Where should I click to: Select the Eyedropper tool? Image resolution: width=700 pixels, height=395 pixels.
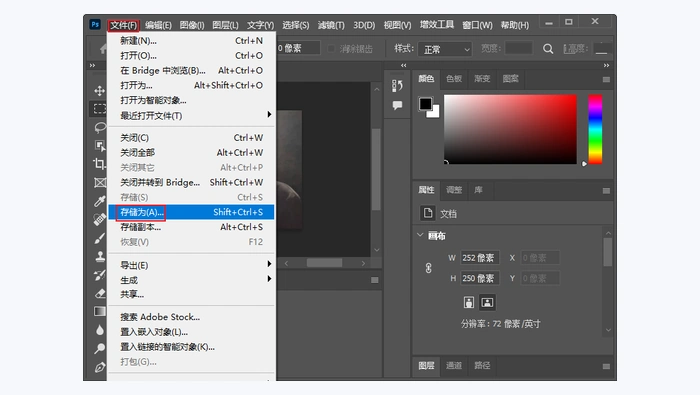100,201
